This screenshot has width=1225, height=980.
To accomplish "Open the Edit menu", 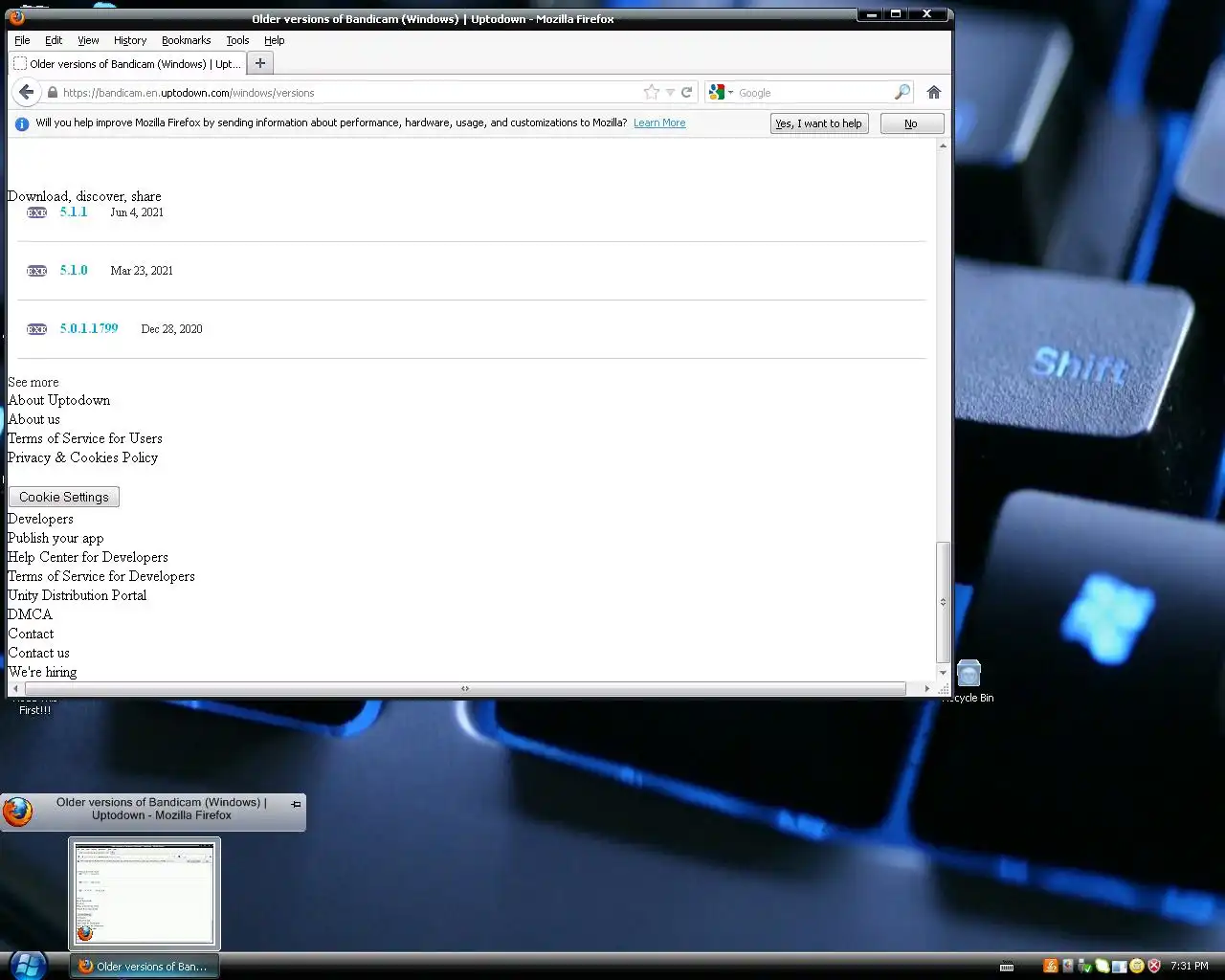I will 54,40.
